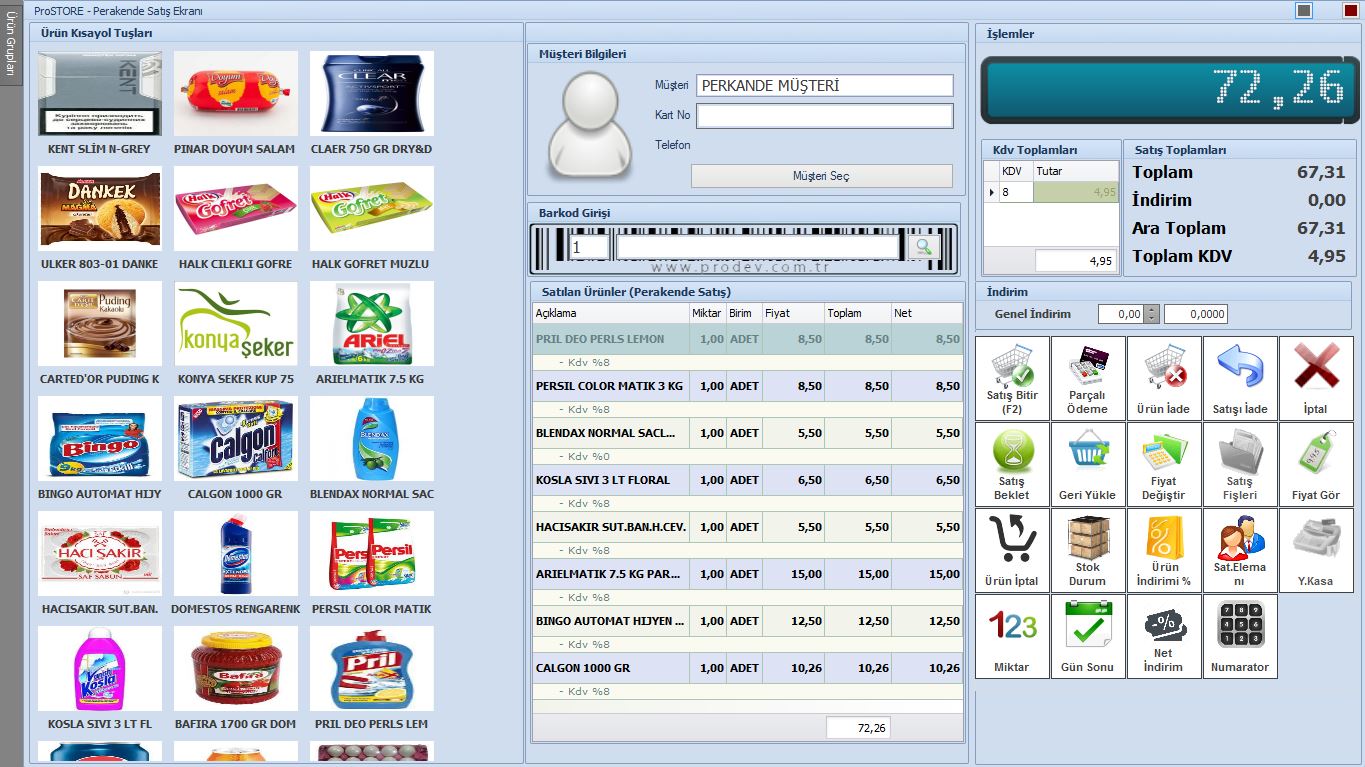Screen dimensions: 1365x767
Task: Click the Müşteri Seç button
Action: [x=821, y=176]
